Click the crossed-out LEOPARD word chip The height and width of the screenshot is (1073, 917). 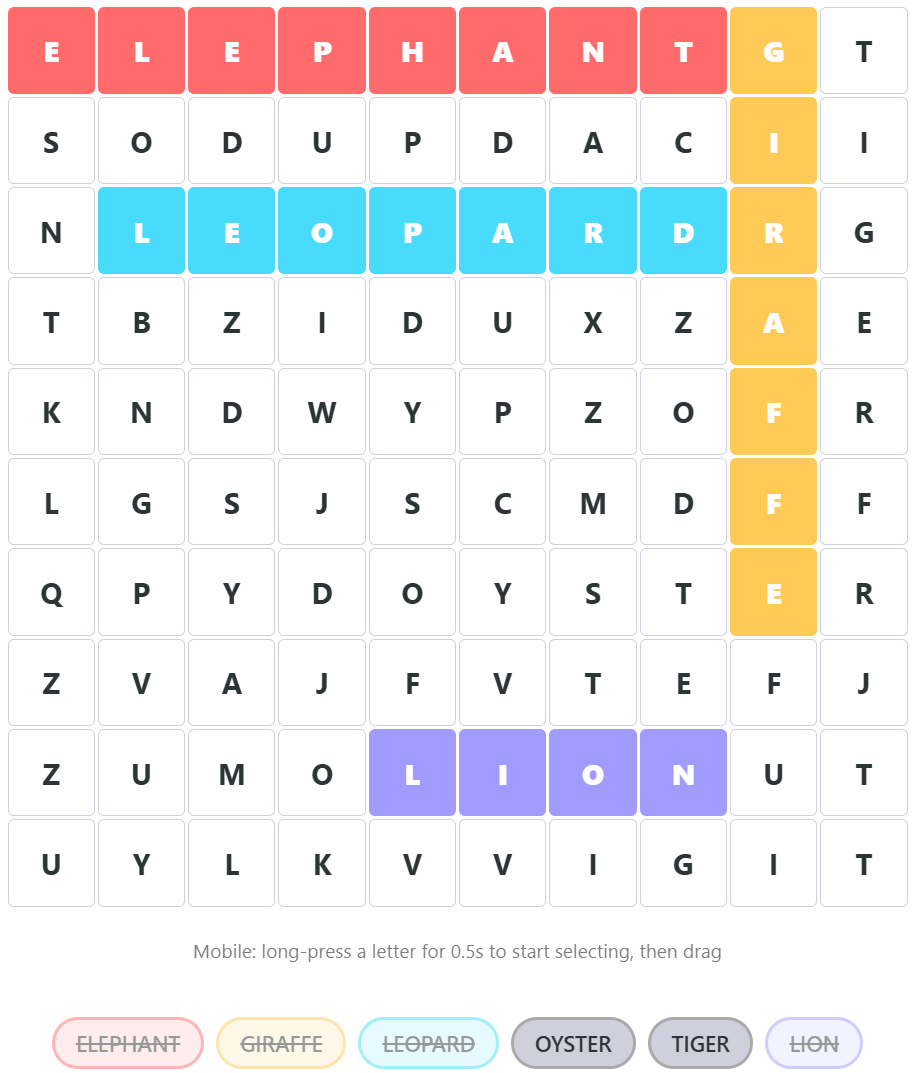click(x=428, y=1043)
